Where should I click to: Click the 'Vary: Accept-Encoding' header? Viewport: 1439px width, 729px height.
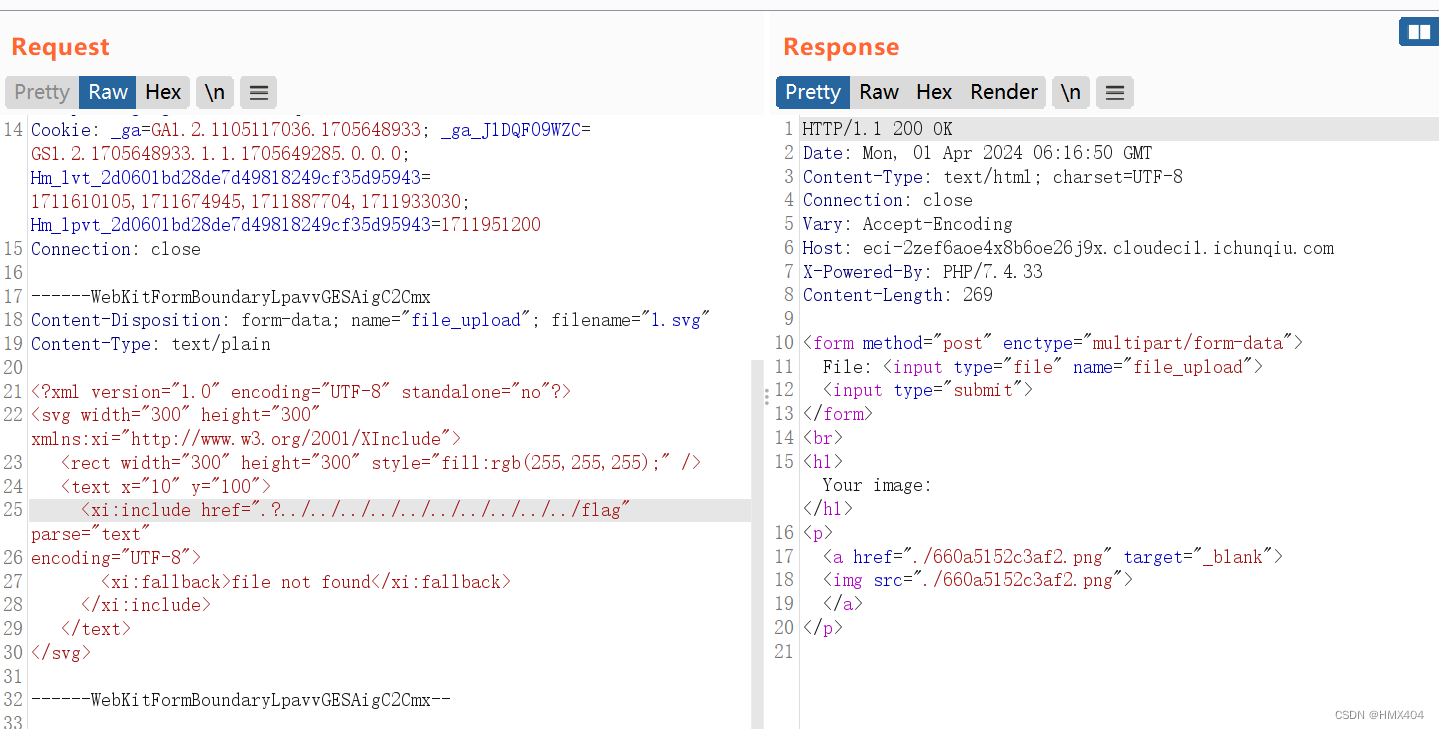click(x=907, y=224)
